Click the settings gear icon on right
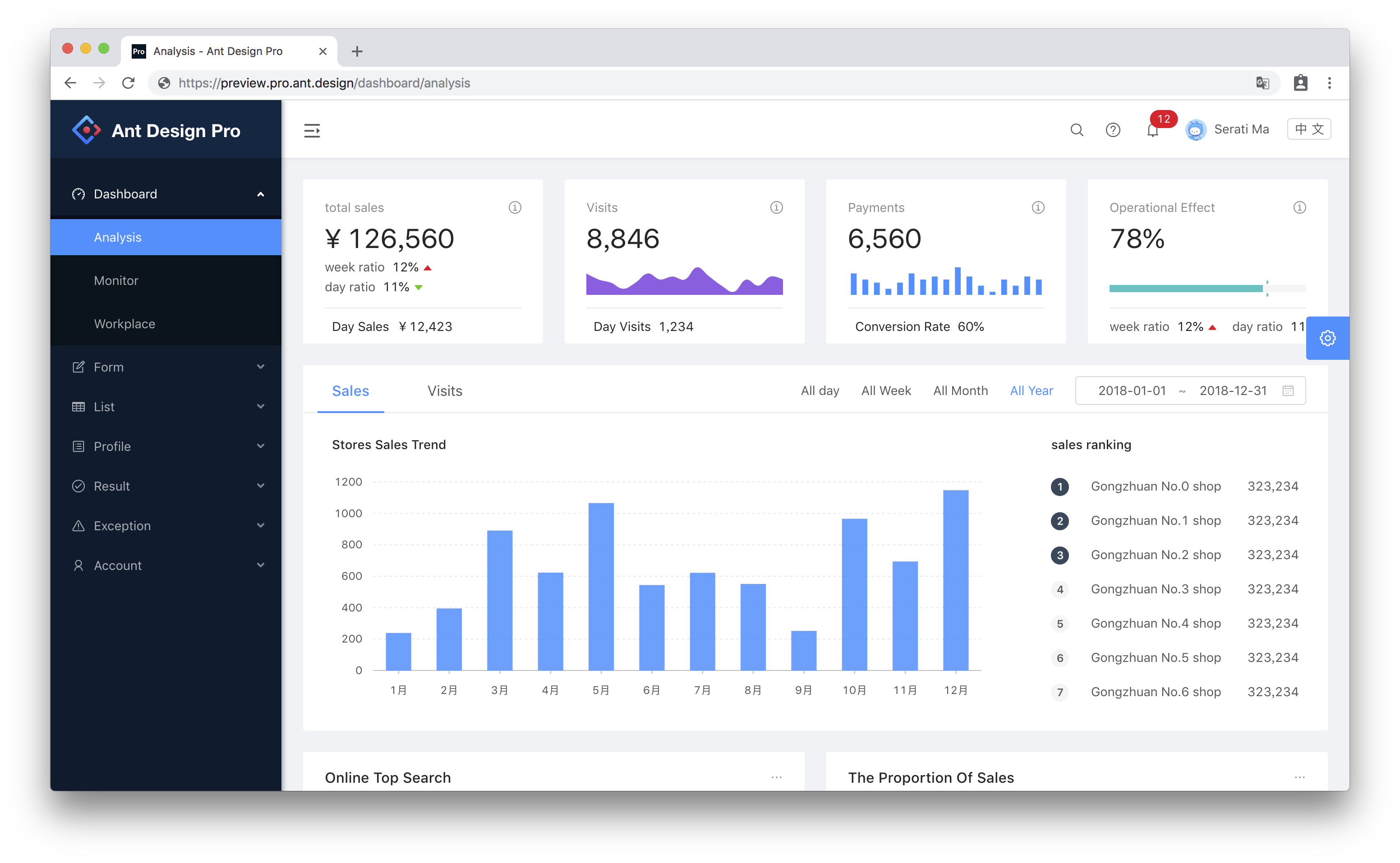The height and width of the screenshot is (863, 1400). (x=1328, y=338)
